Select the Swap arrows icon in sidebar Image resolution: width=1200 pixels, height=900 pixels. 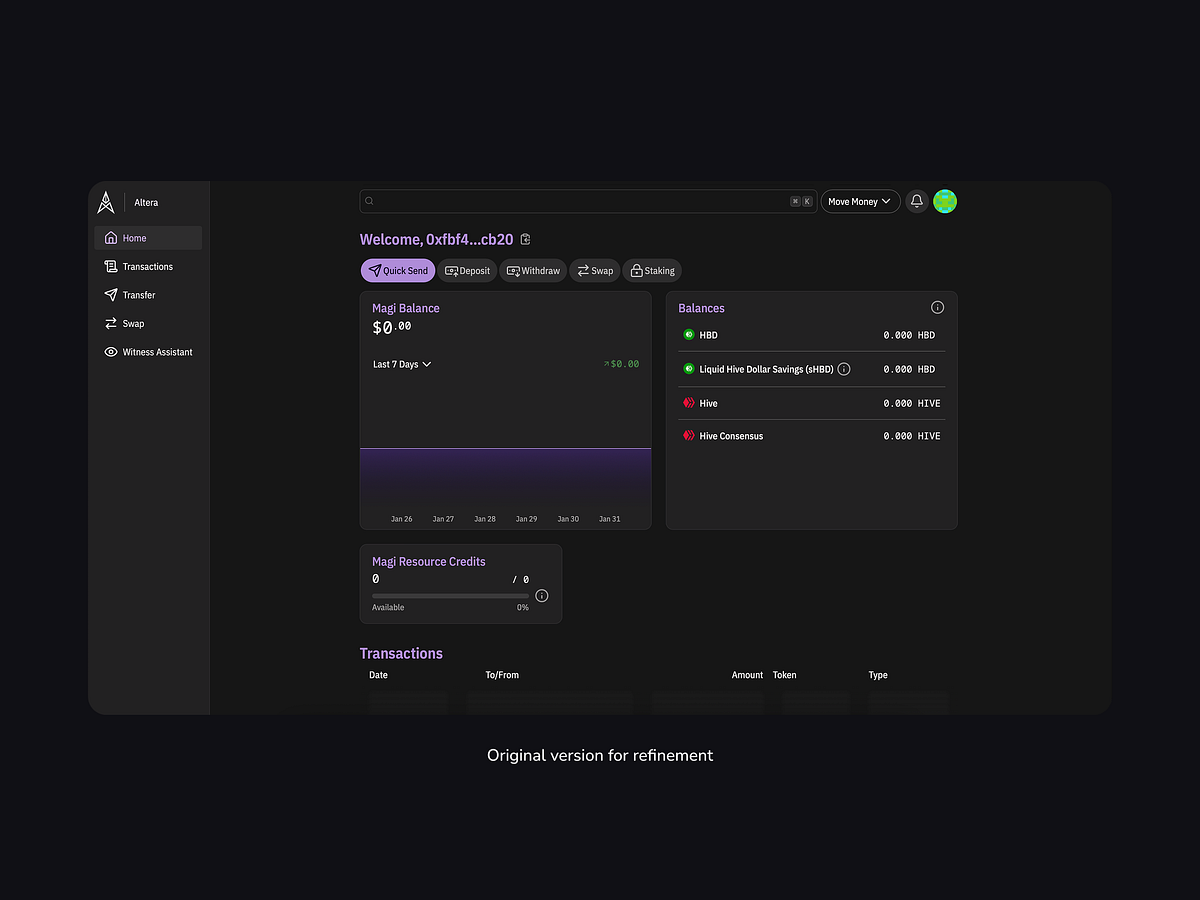pos(111,323)
